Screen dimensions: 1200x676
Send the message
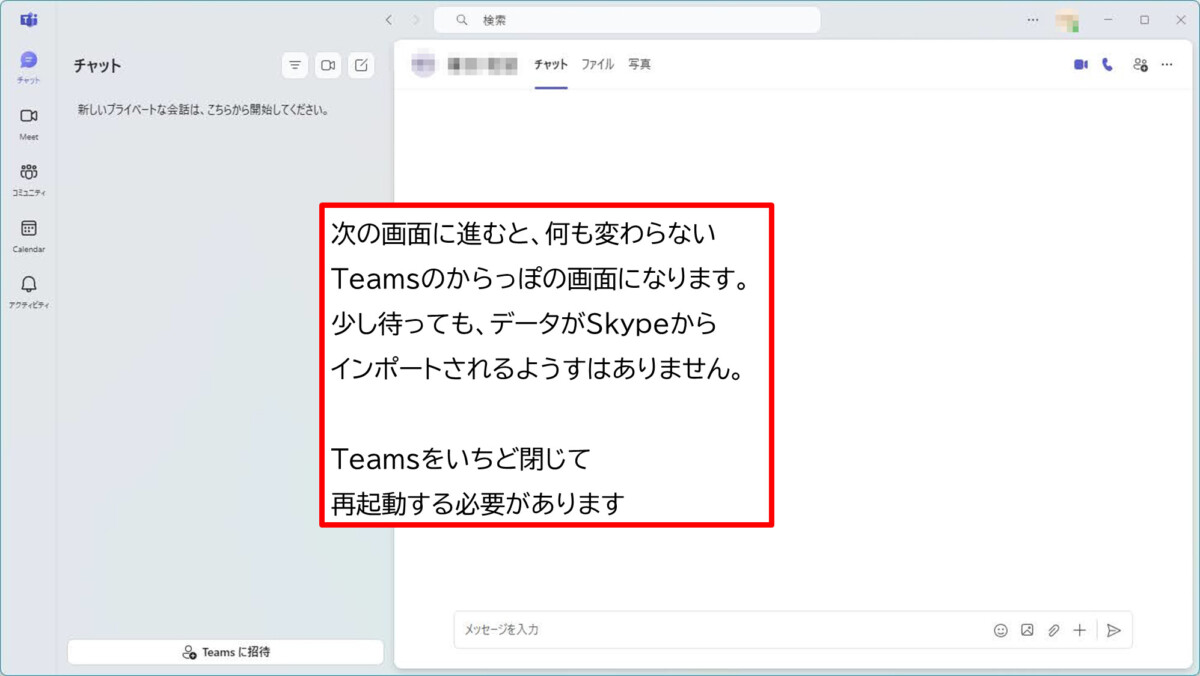coord(1114,630)
